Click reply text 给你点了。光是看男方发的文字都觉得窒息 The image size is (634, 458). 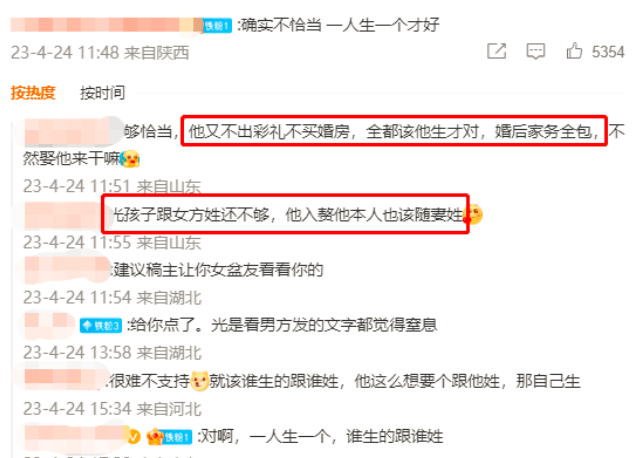[282, 325]
